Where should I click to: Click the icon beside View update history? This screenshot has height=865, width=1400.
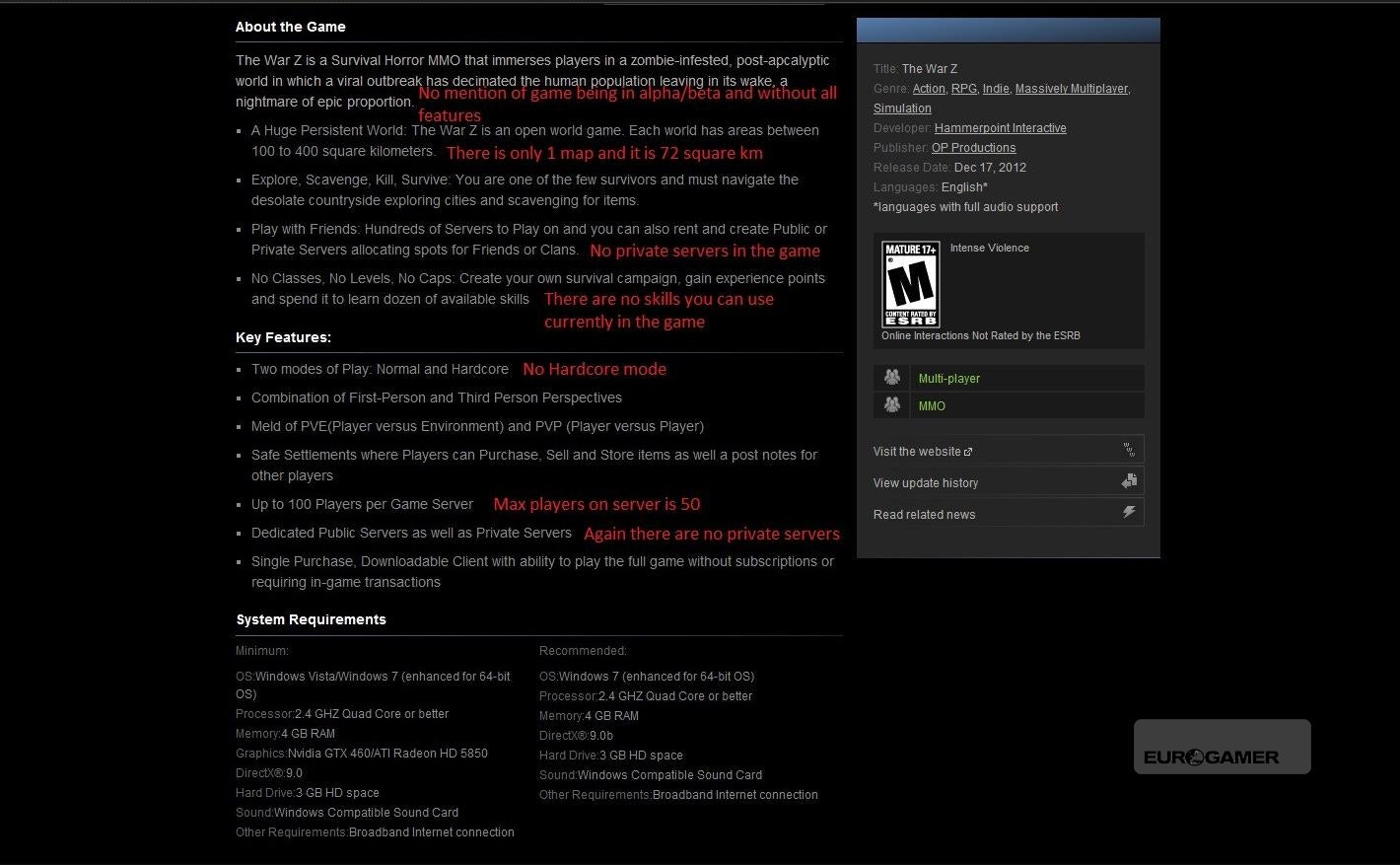pyautogui.click(x=1129, y=481)
